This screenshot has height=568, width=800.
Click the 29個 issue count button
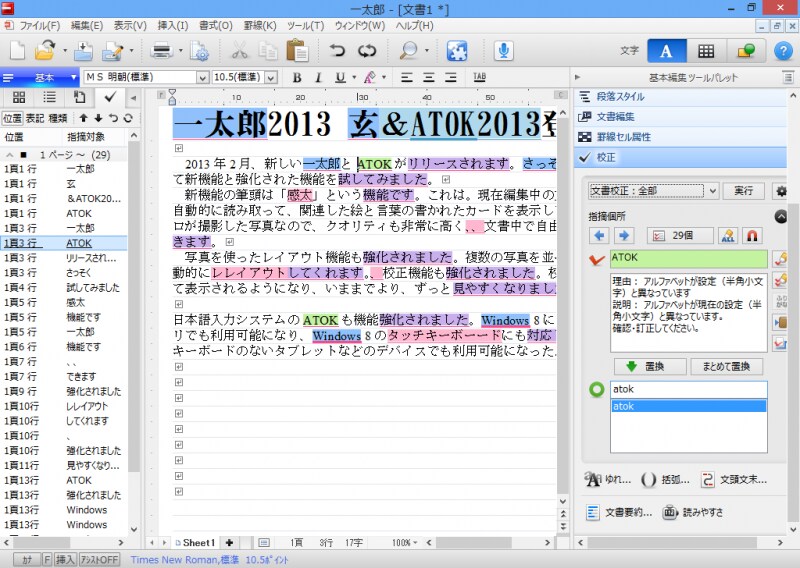680,235
